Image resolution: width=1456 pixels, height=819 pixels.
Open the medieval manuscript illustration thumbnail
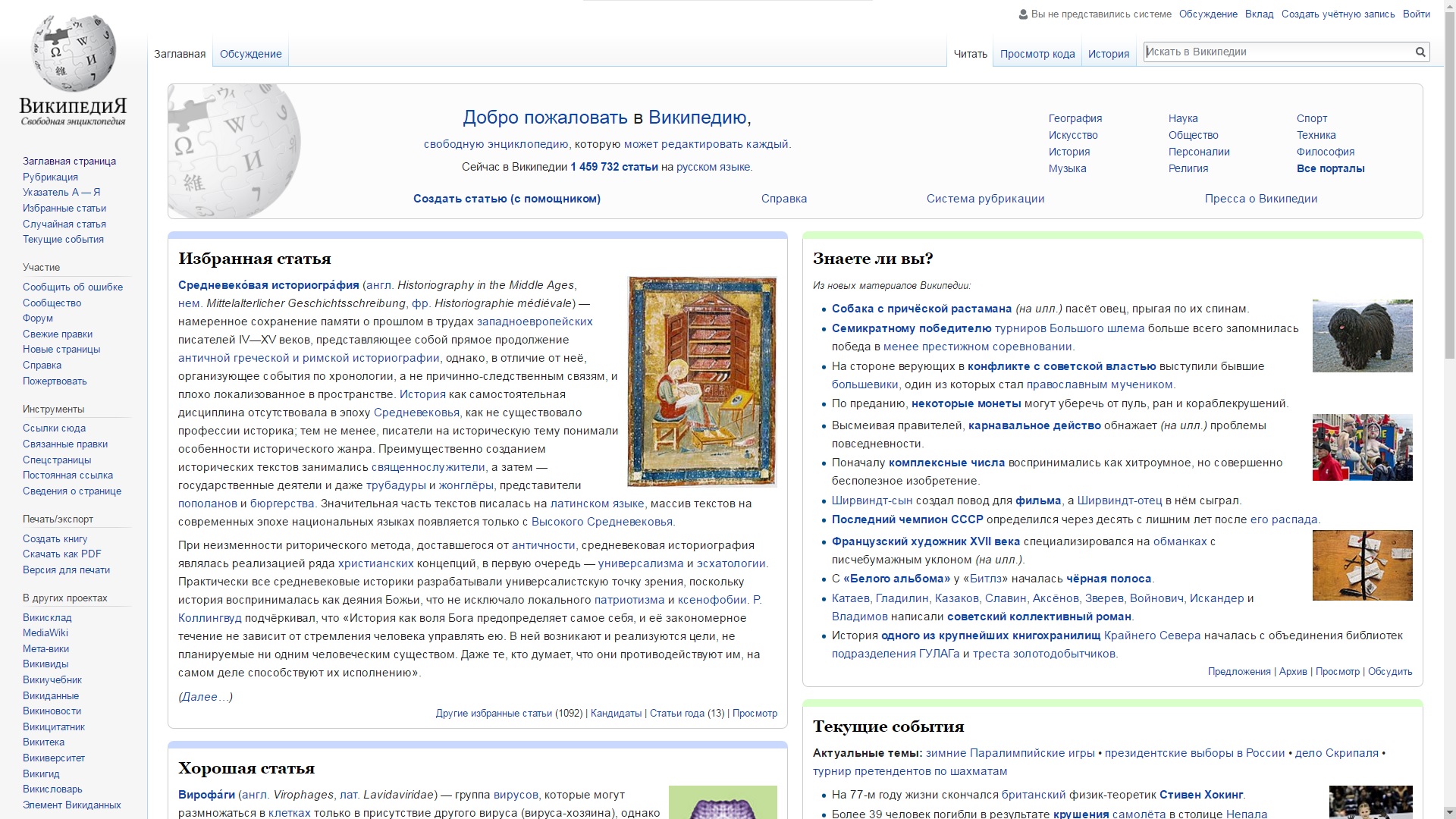pyautogui.click(x=702, y=381)
